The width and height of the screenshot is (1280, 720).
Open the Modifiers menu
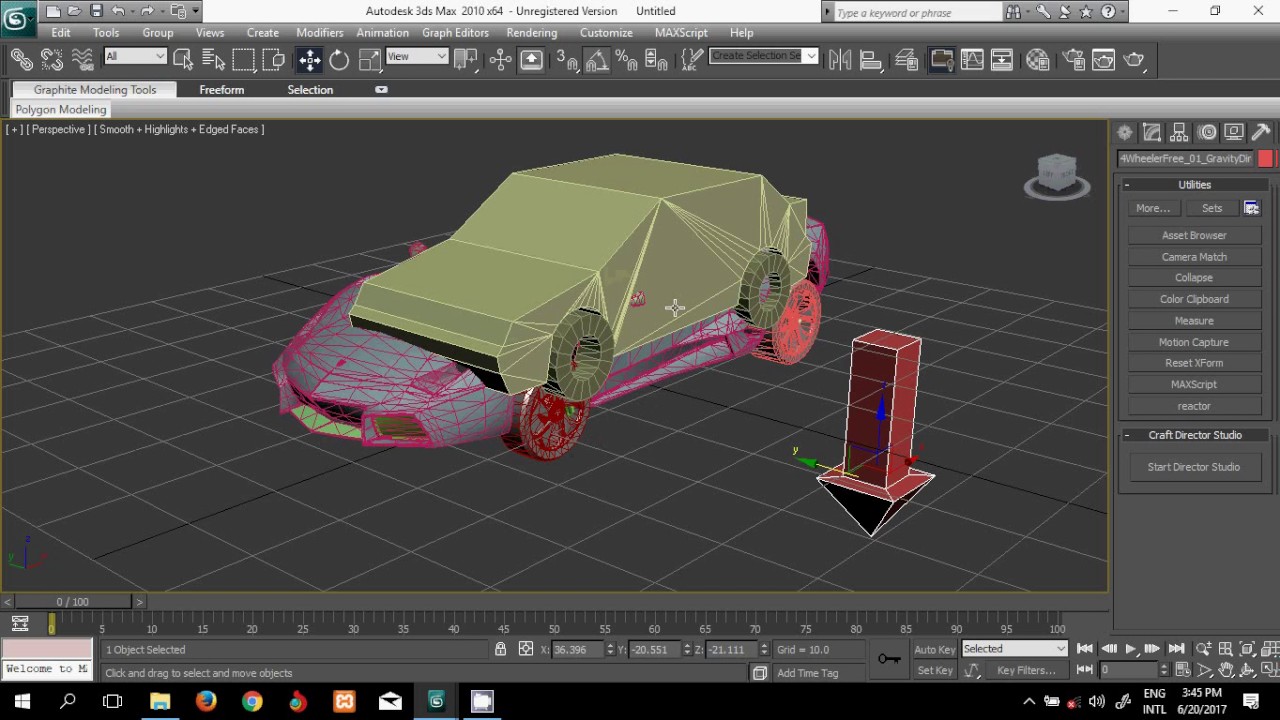coord(320,33)
